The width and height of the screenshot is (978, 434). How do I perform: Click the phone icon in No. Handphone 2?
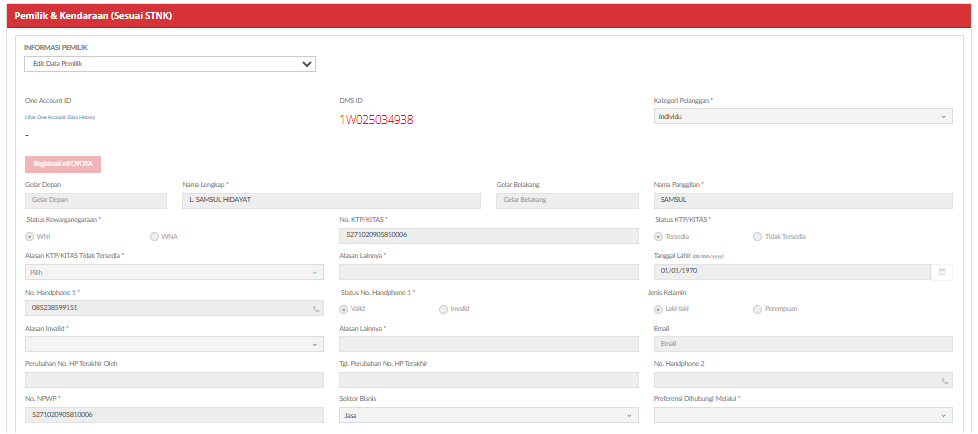pyautogui.click(x=944, y=380)
